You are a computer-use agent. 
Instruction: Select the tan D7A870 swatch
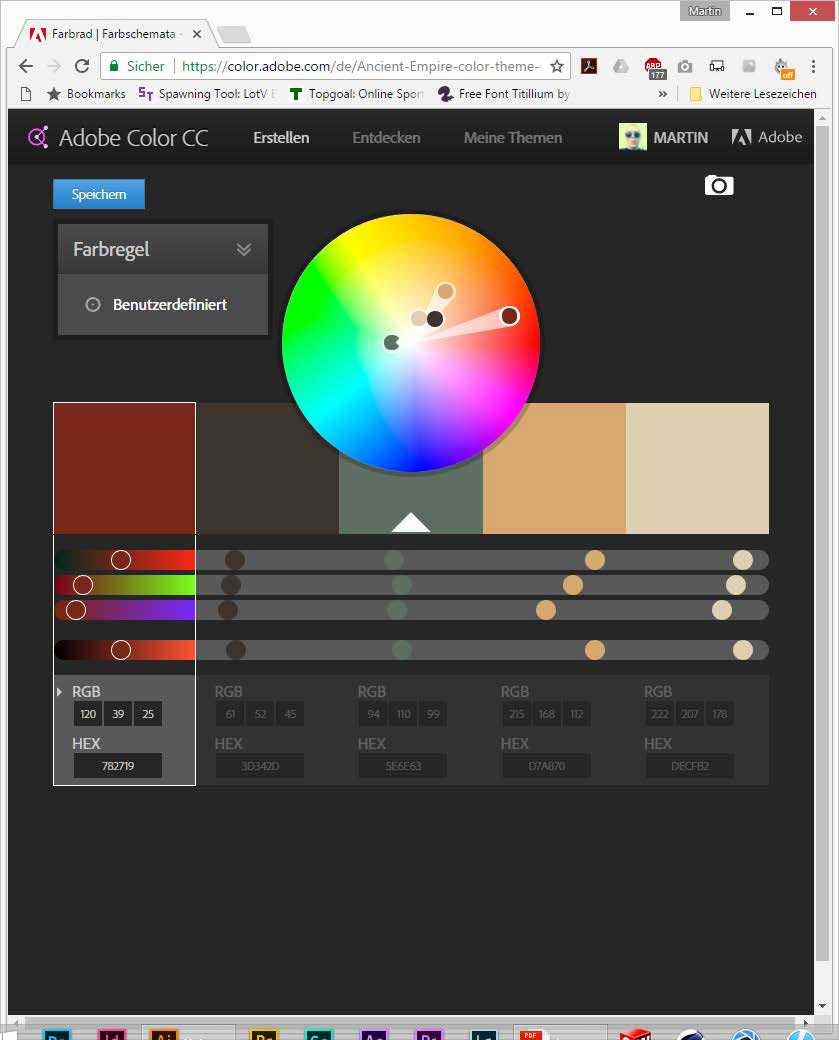click(554, 468)
